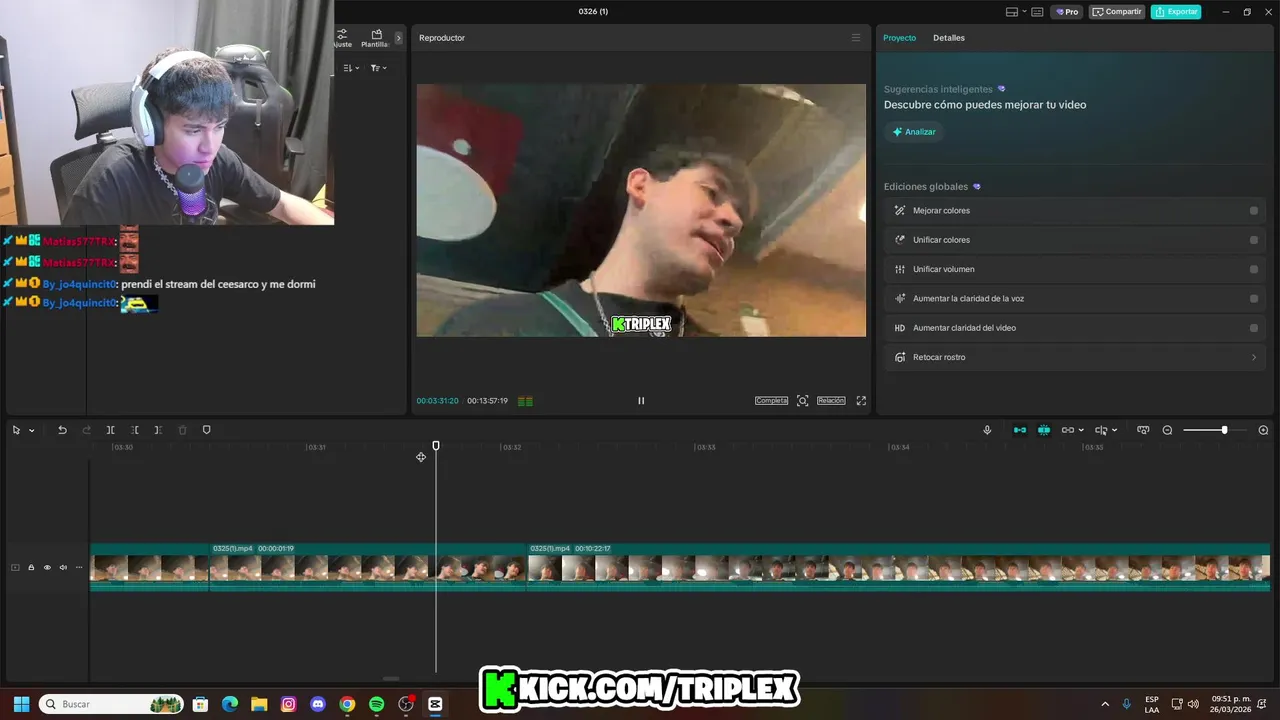The image size is (1280, 720).
Task: Pause the player playback
Action: [641, 401]
